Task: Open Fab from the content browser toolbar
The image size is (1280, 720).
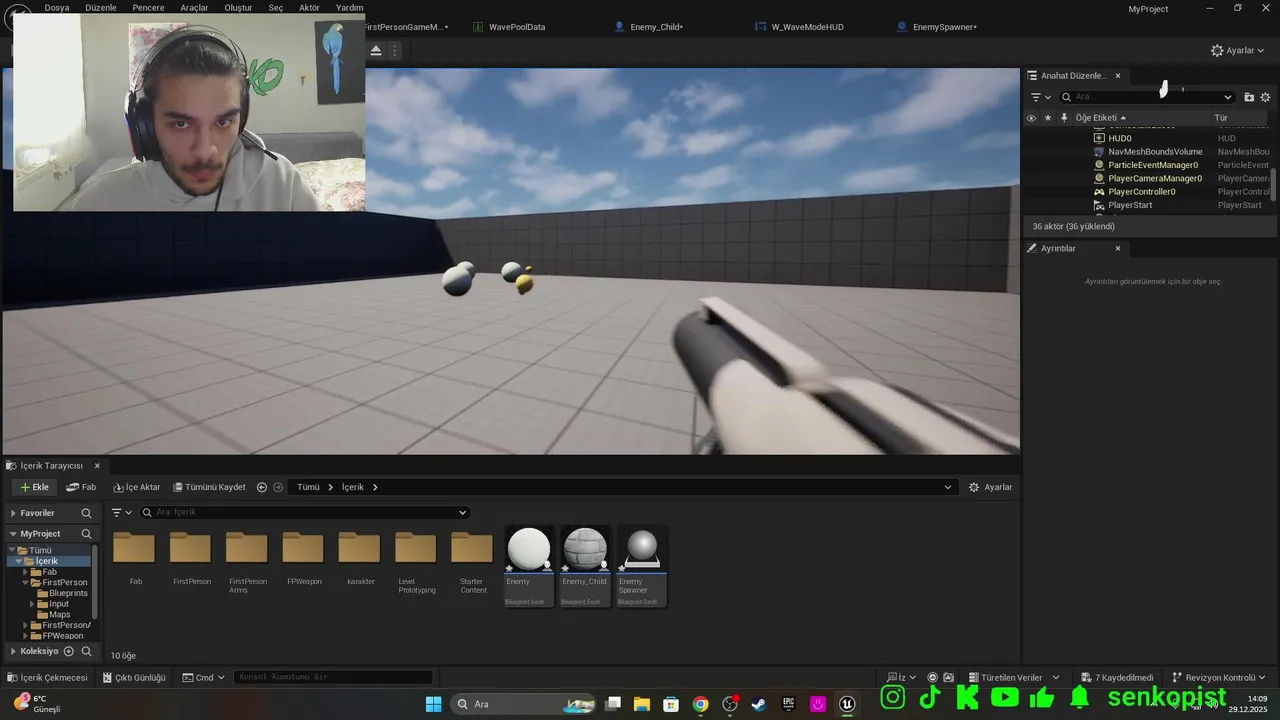Action: [81, 487]
